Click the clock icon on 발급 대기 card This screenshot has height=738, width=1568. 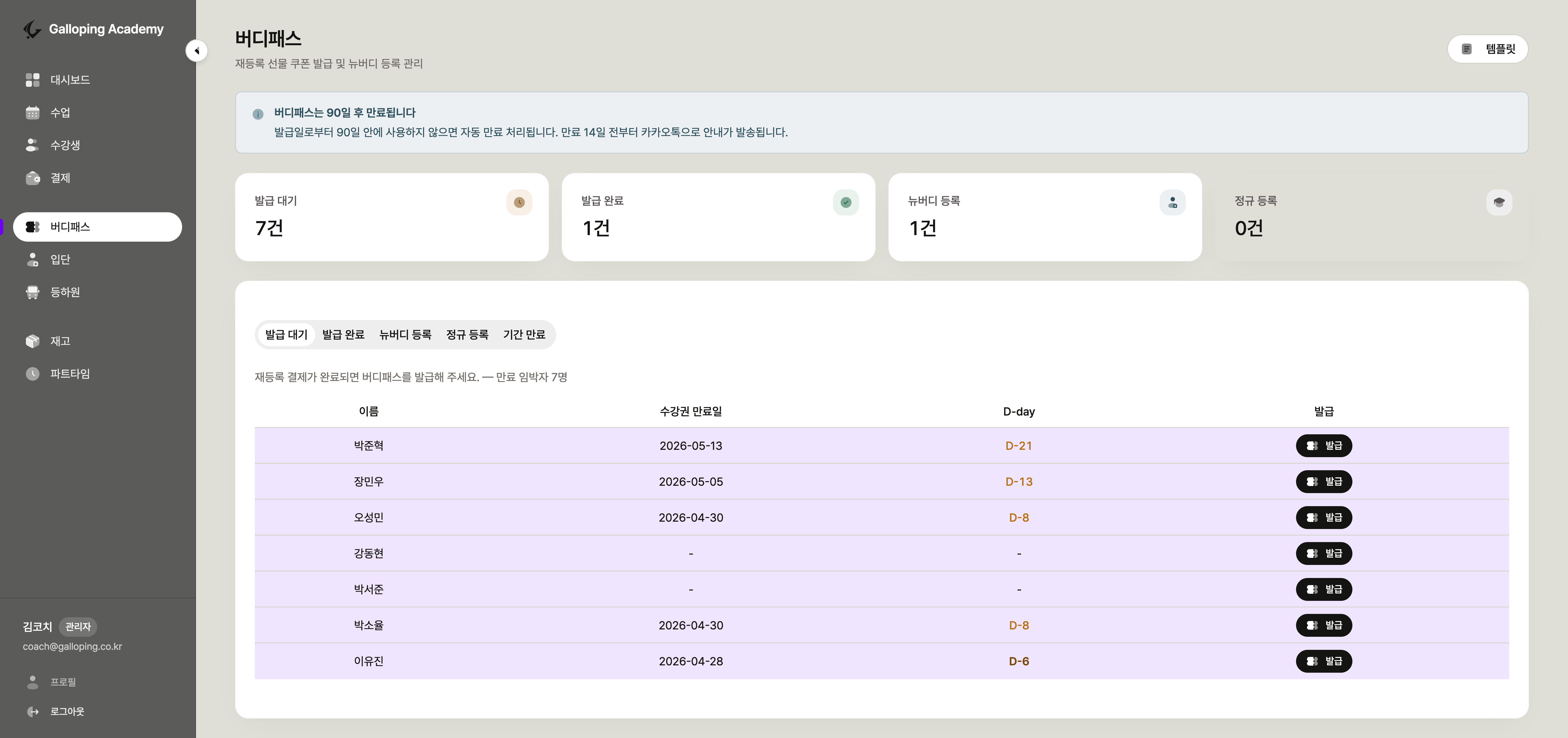519,203
